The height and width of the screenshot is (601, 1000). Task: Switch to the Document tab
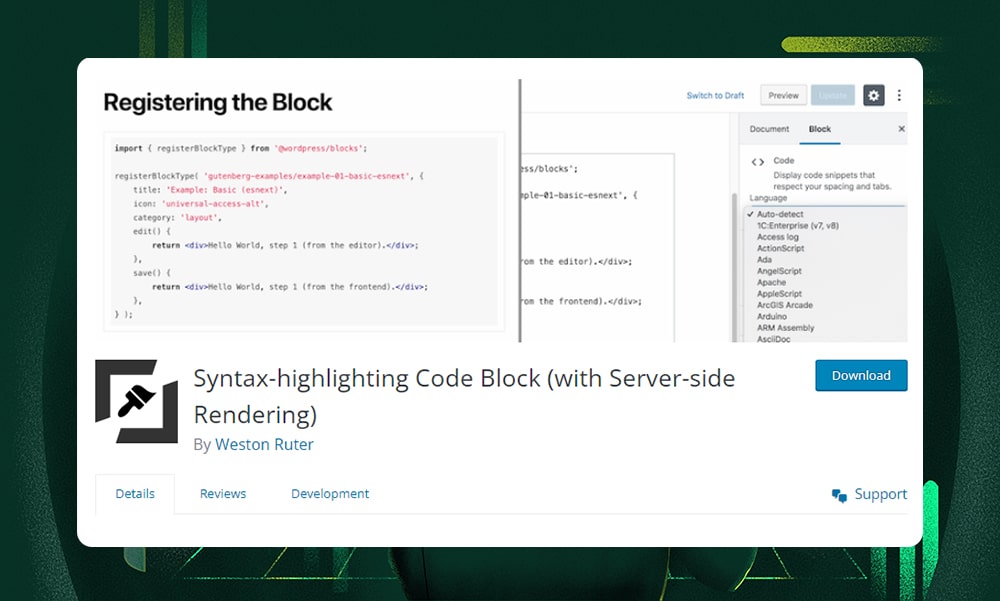click(x=770, y=129)
